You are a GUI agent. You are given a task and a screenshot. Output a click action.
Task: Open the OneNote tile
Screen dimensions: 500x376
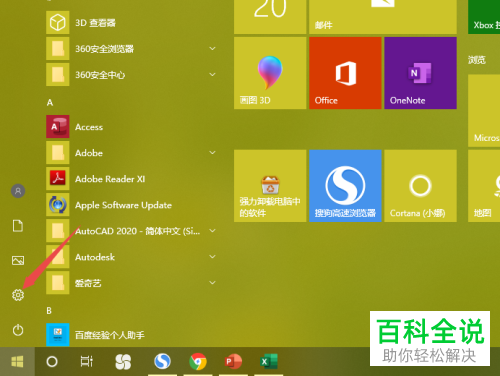click(x=420, y=73)
